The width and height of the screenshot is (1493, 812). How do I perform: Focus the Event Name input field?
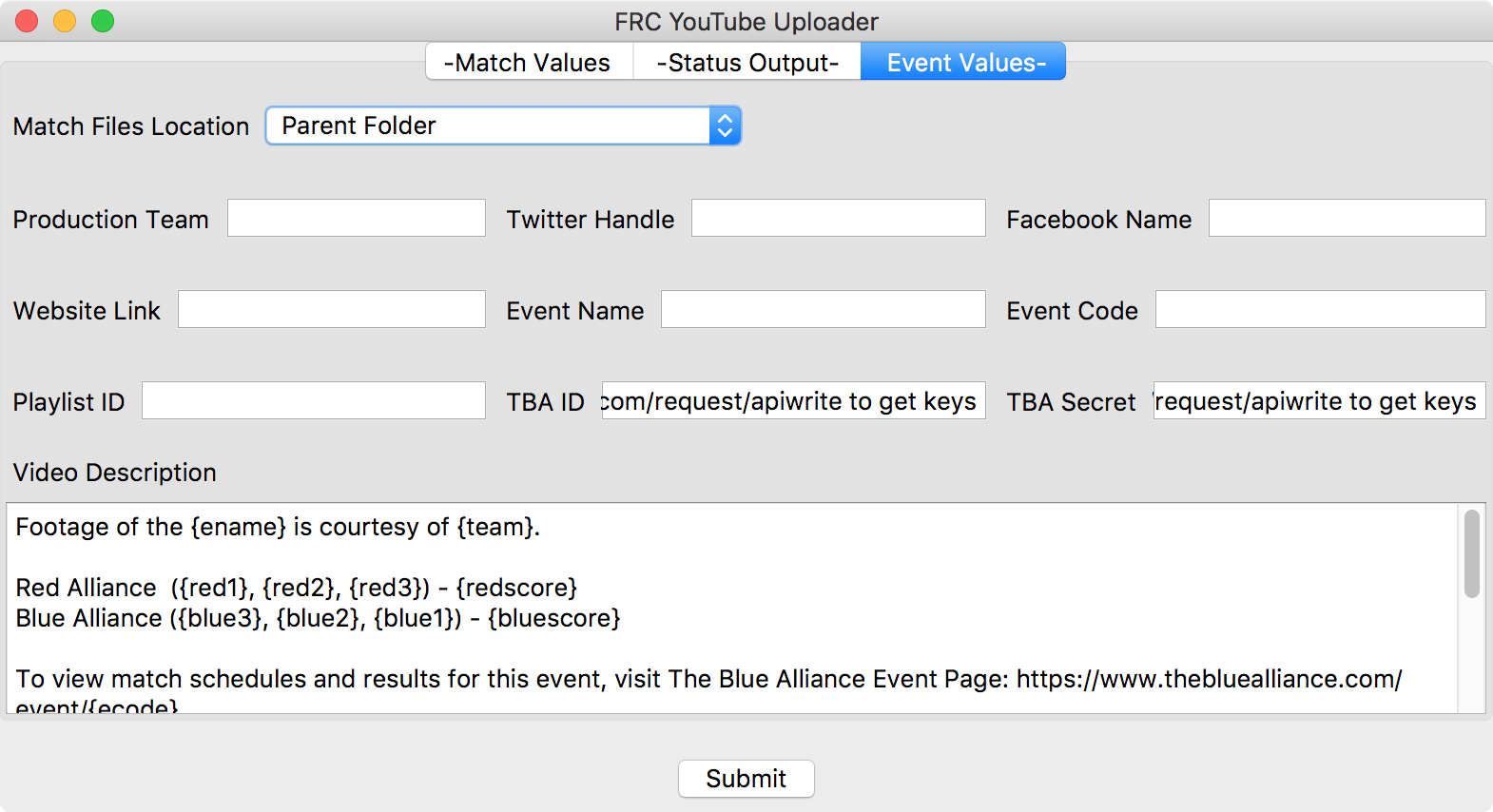(x=824, y=309)
